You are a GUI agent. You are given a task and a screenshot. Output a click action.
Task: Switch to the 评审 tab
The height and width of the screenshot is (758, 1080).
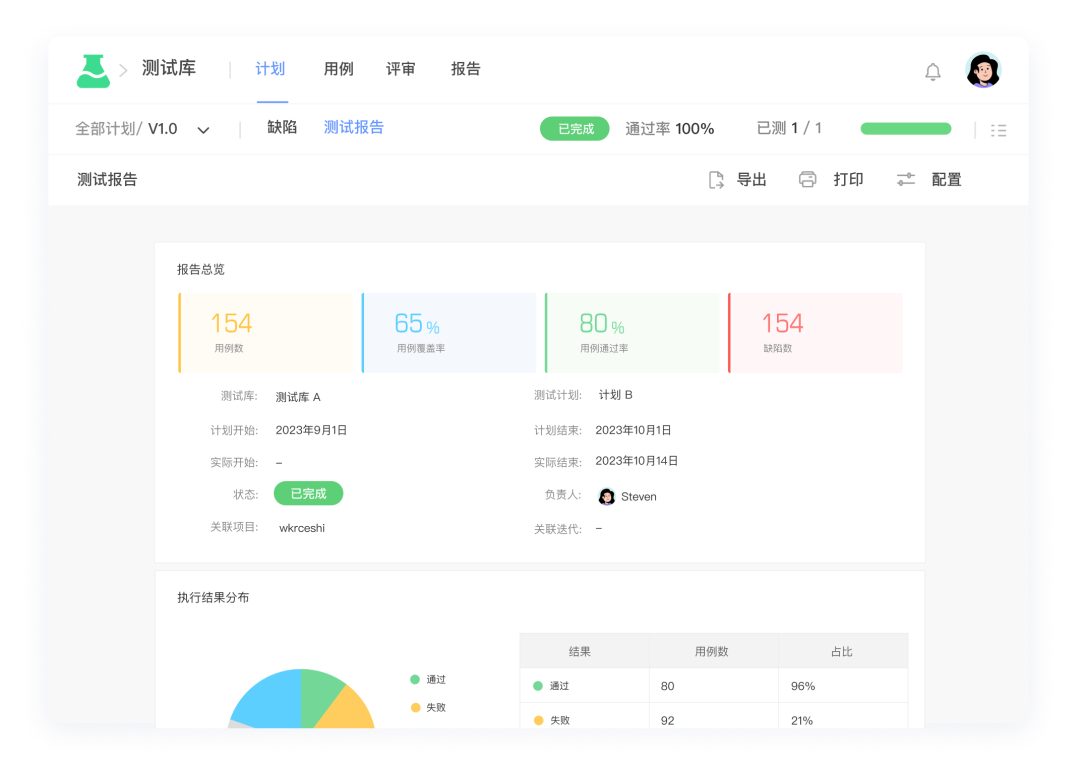pyautogui.click(x=400, y=69)
